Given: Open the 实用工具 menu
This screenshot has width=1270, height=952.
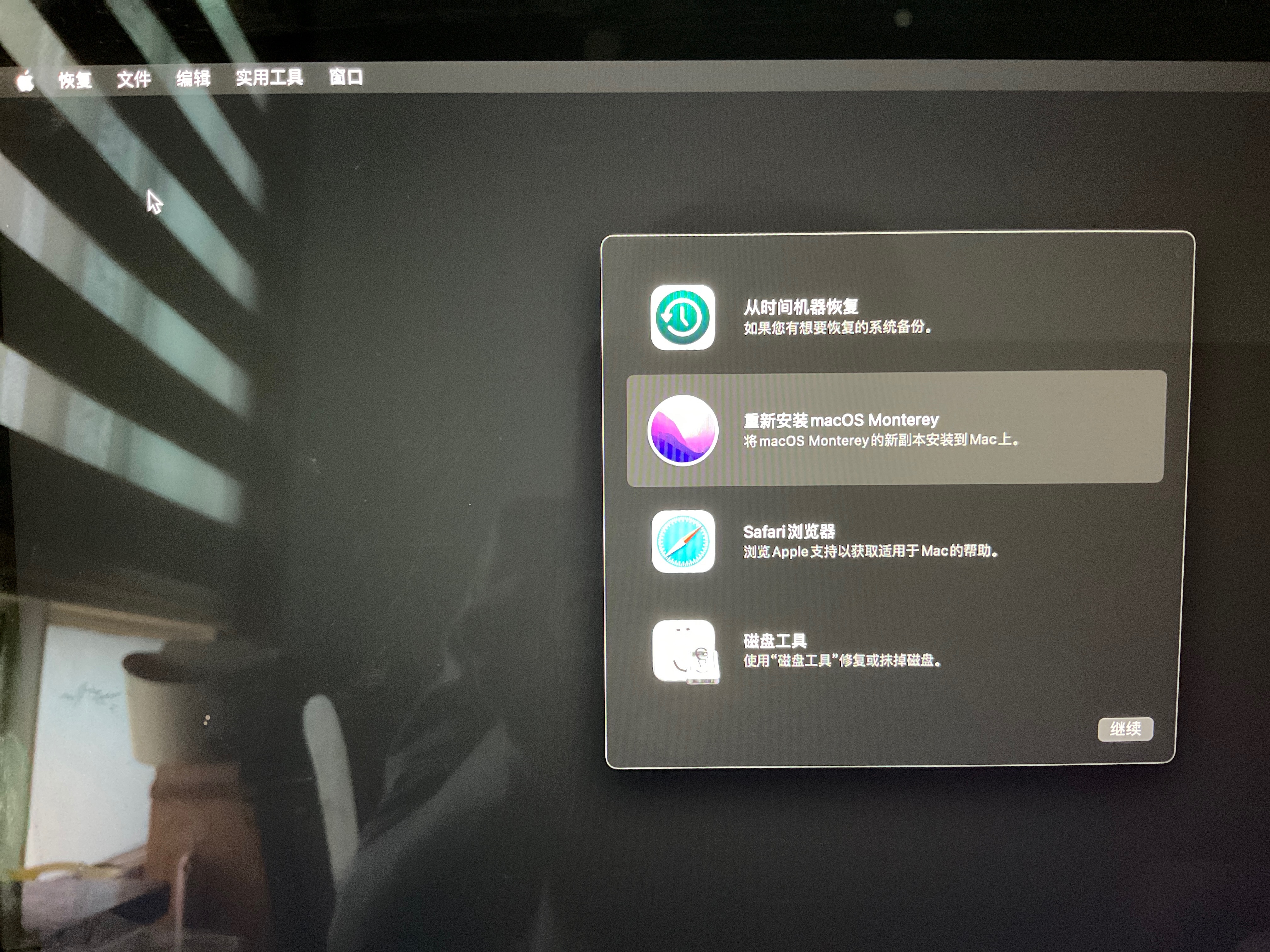Looking at the screenshot, I should coord(269,77).
